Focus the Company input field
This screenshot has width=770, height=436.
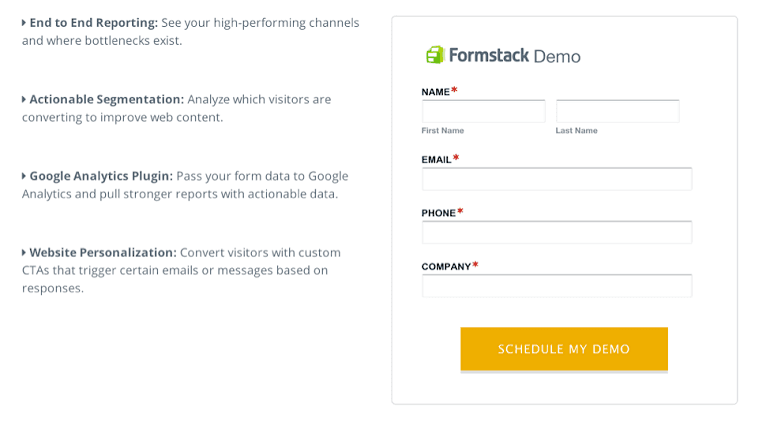tap(556, 286)
